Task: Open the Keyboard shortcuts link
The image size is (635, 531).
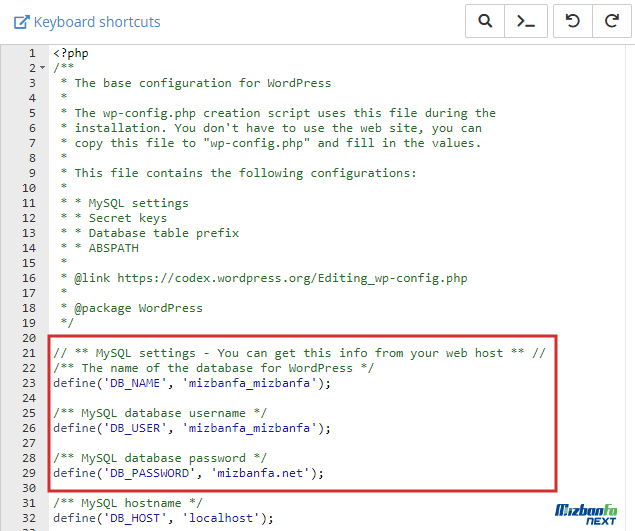Action: [x=96, y=22]
